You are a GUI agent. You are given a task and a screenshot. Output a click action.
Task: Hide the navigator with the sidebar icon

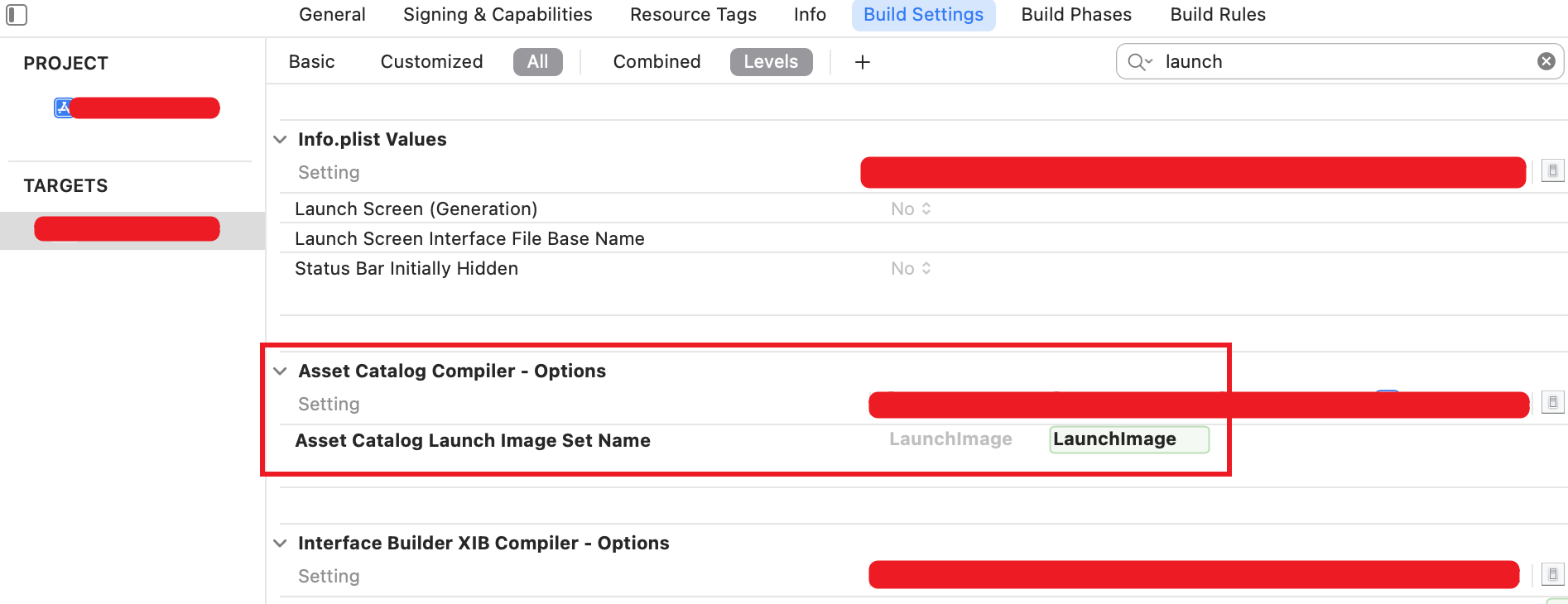[17, 15]
